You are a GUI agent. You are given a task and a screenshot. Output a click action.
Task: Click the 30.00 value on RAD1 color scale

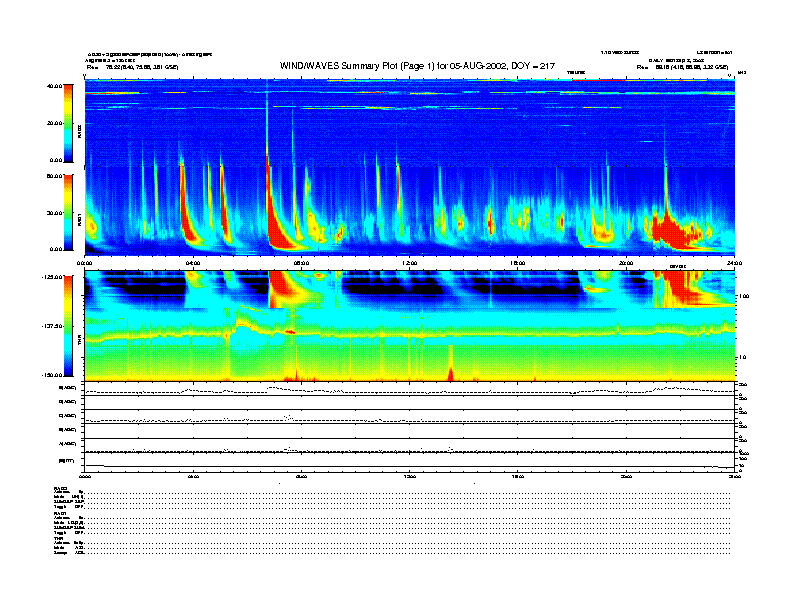coord(54,213)
